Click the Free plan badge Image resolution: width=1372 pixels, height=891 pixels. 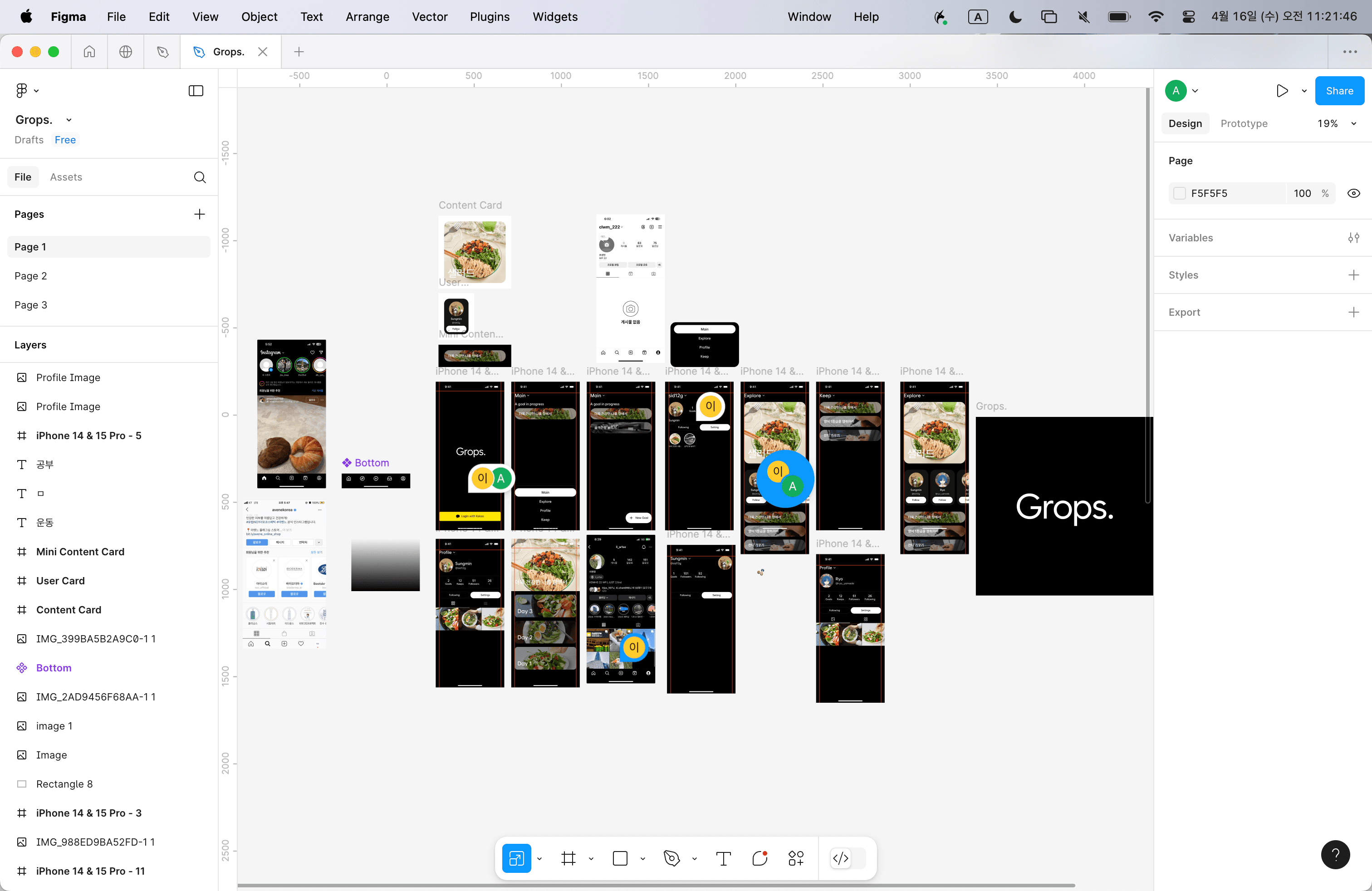pyautogui.click(x=65, y=140)
